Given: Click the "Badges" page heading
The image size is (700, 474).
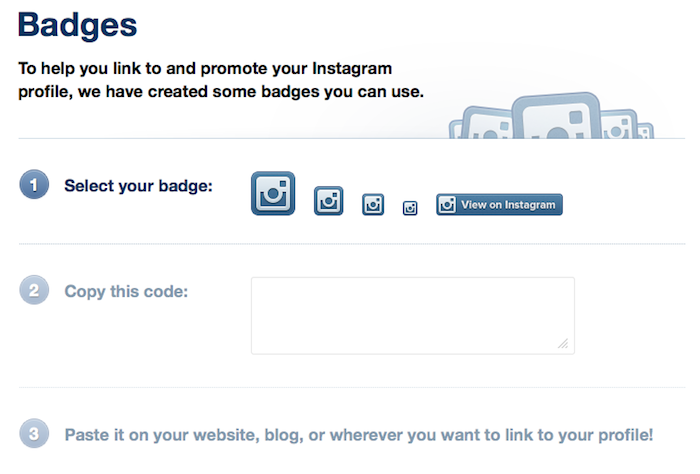Looking at the screenshot, I should point(77,24).
